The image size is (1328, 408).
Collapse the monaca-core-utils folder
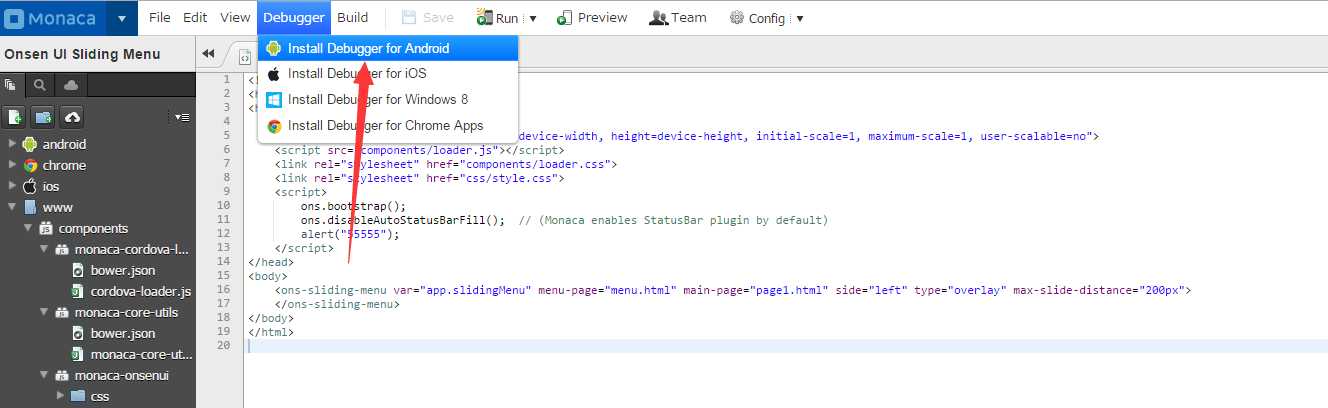pos(44,312)
